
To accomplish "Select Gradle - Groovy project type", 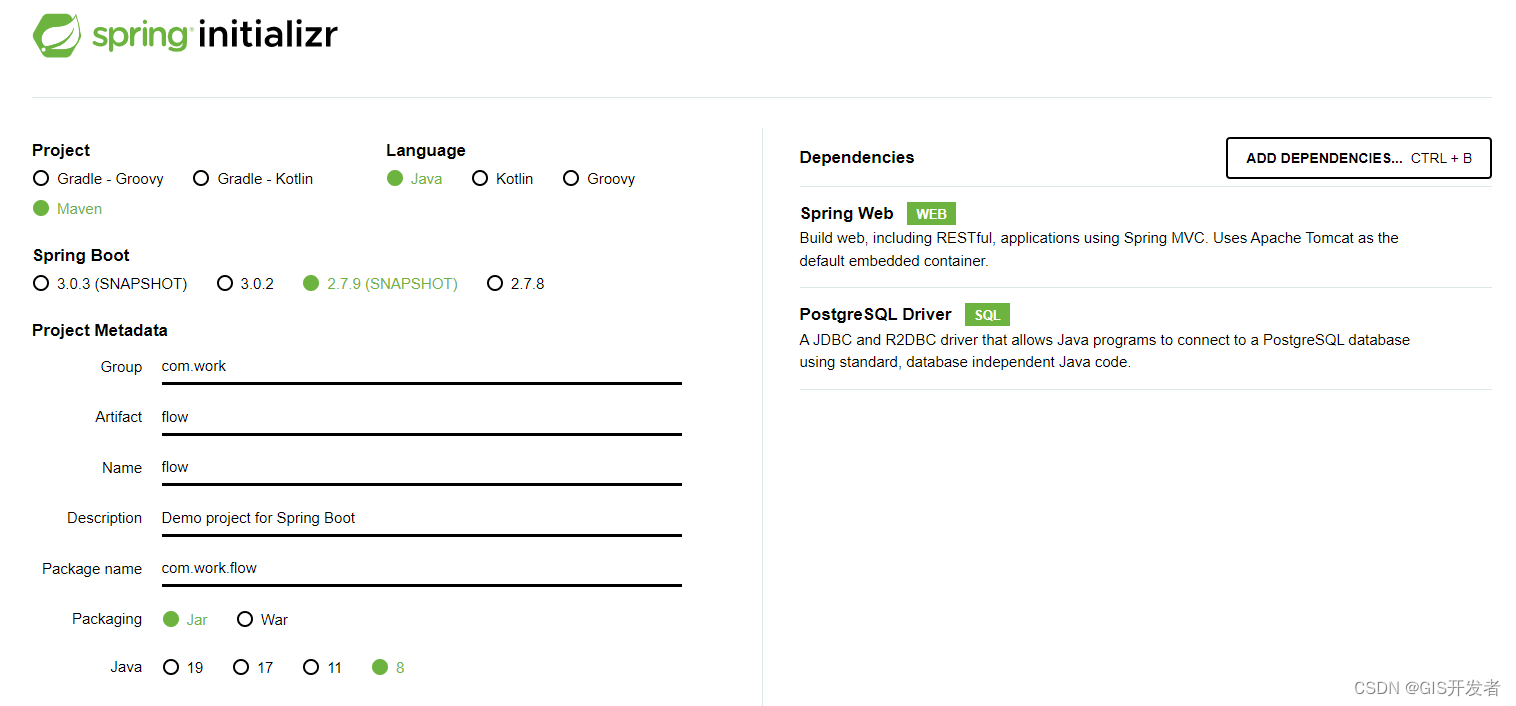I will point(40,178).
